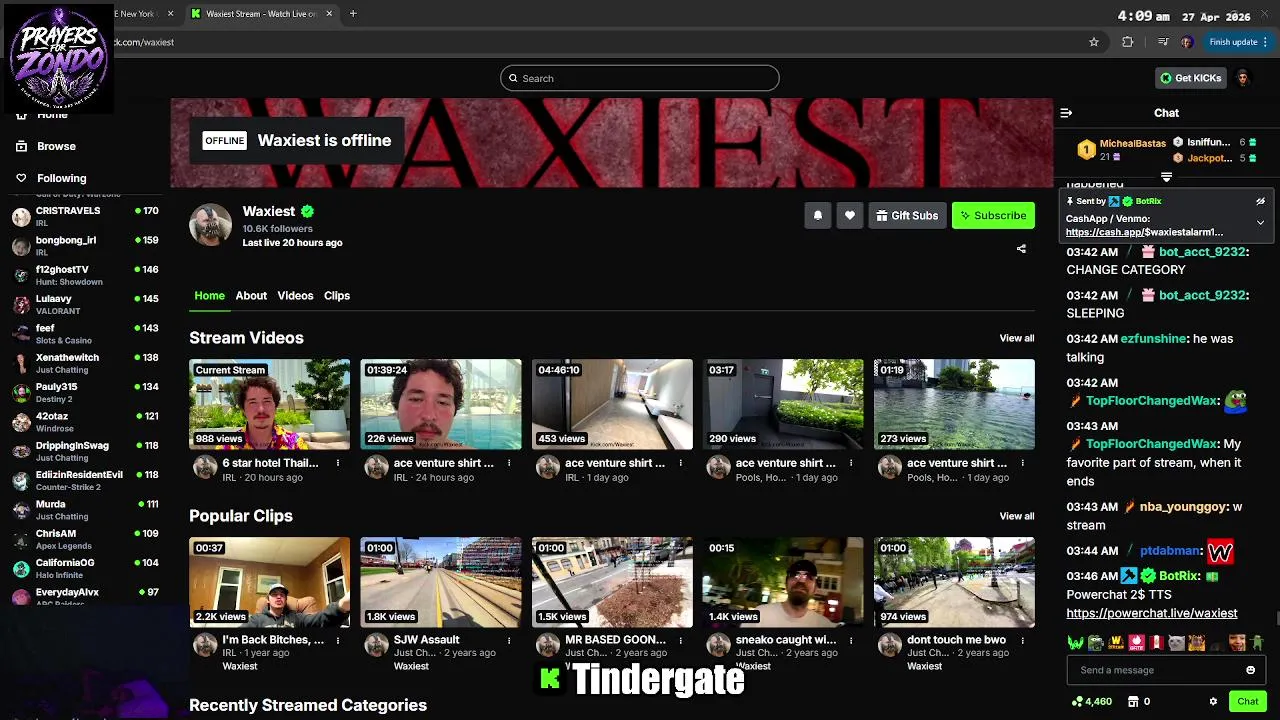
Task: Close the Waxiest Stream browser tab
Action: (x=329, y=14)
